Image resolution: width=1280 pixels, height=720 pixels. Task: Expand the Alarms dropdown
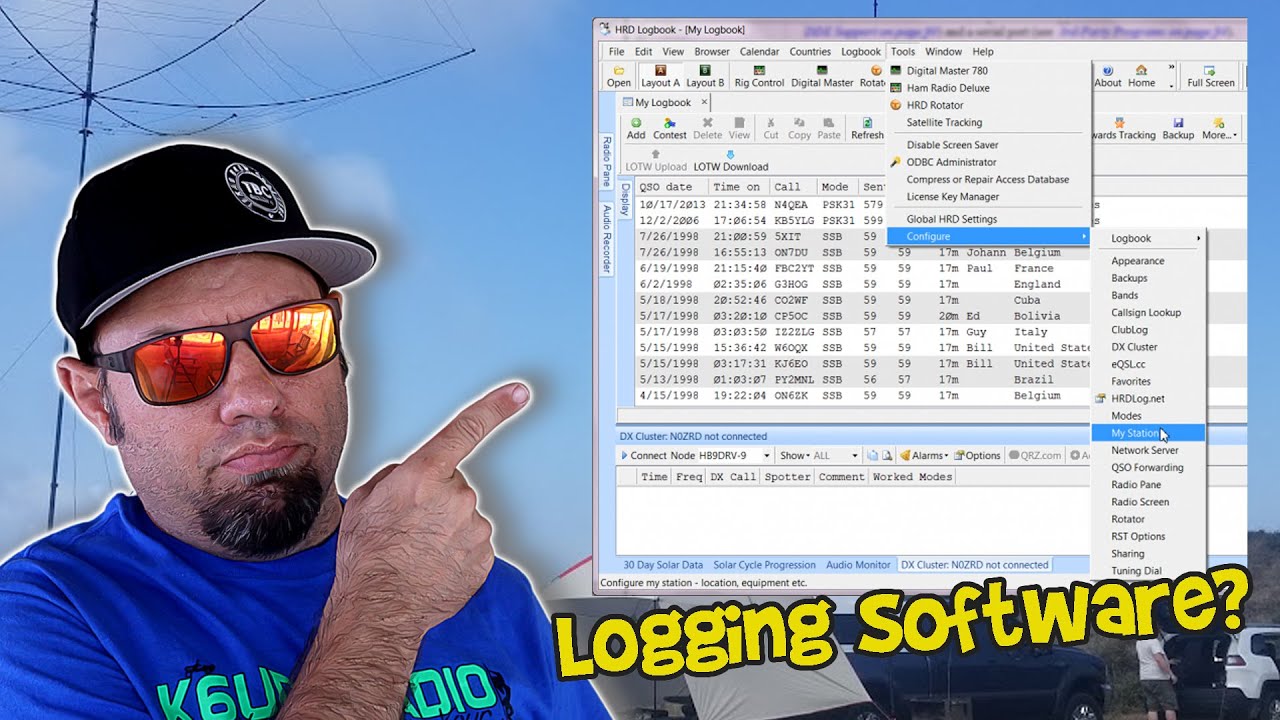coord(947,456)
